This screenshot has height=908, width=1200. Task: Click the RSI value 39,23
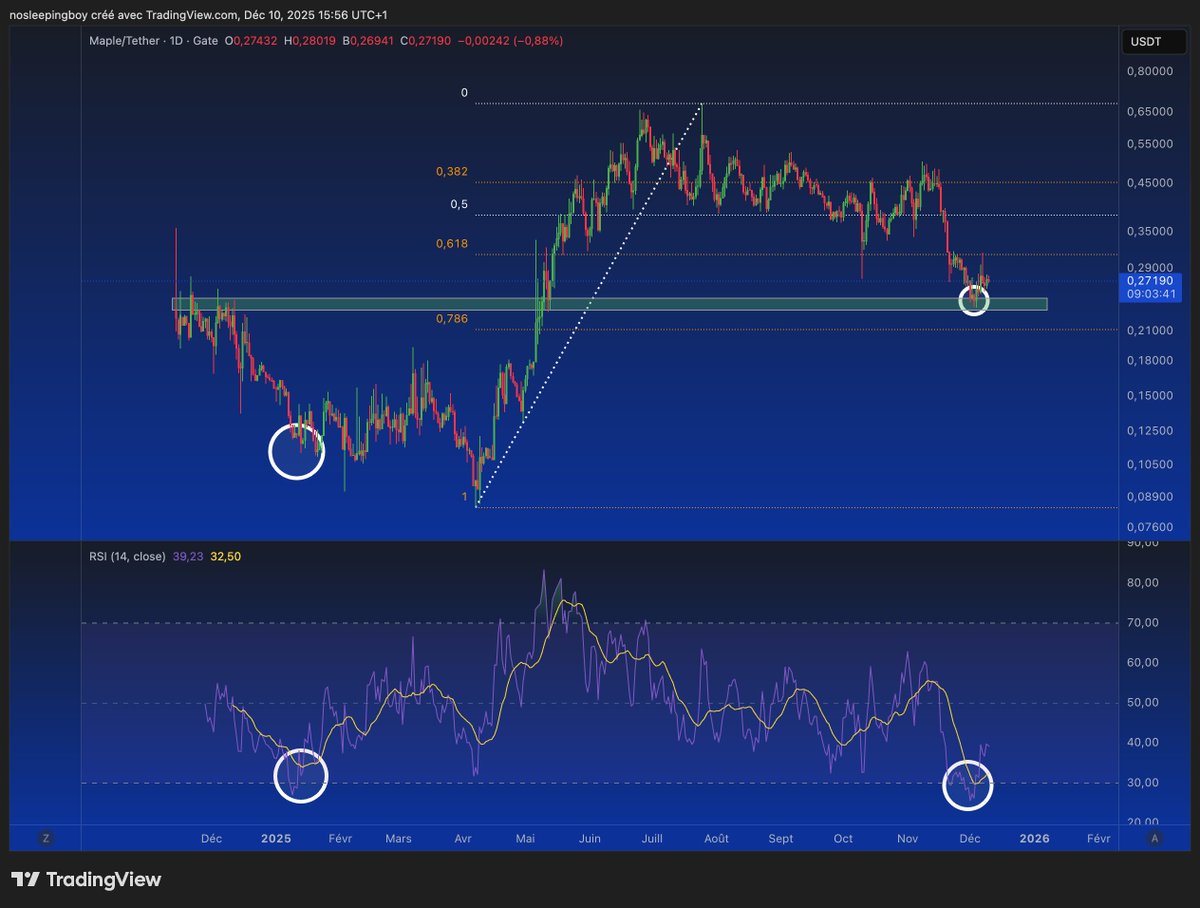187,556
